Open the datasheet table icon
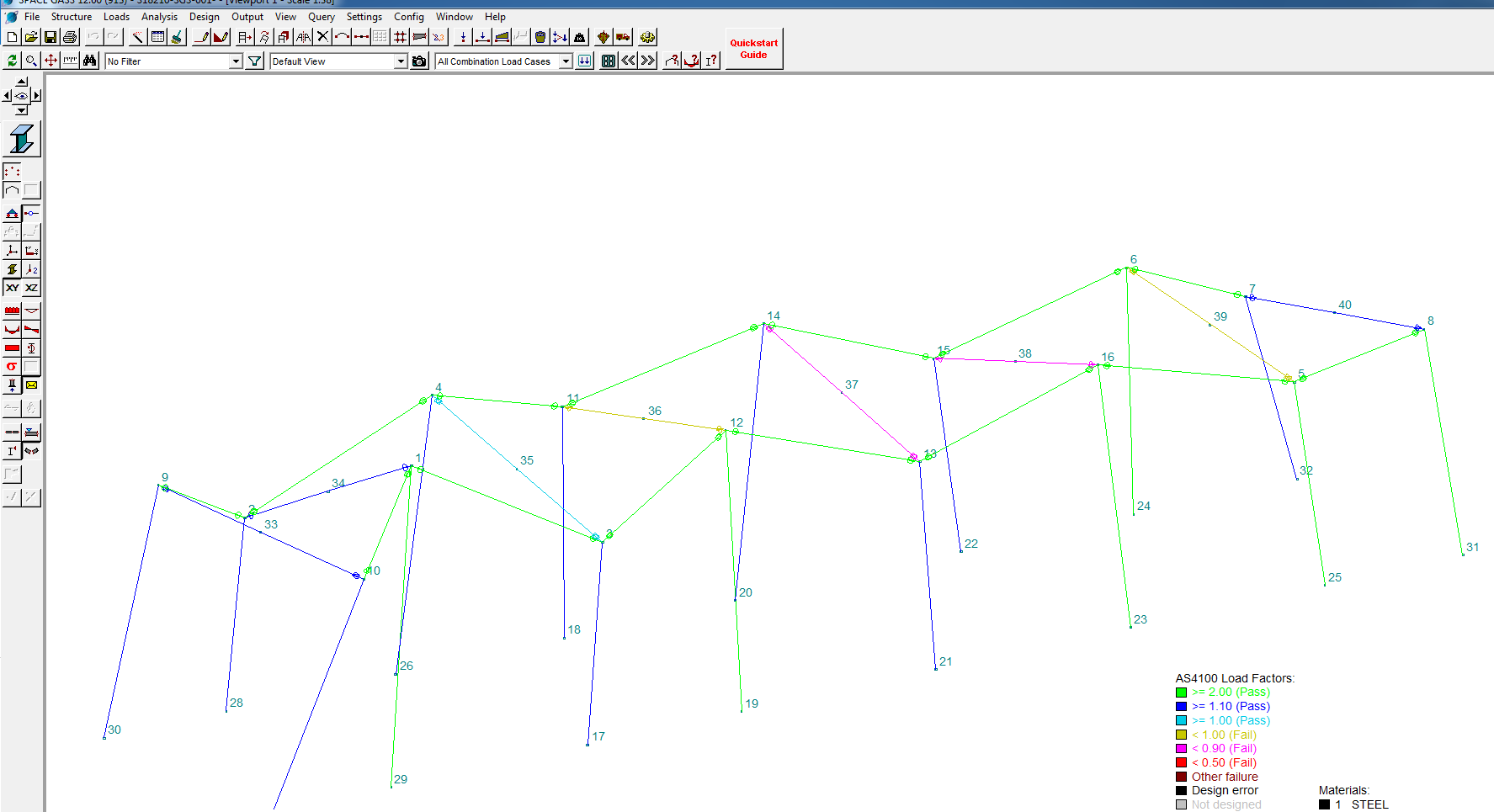Viewport: 1494px width, 812px height. pos(157,37)
